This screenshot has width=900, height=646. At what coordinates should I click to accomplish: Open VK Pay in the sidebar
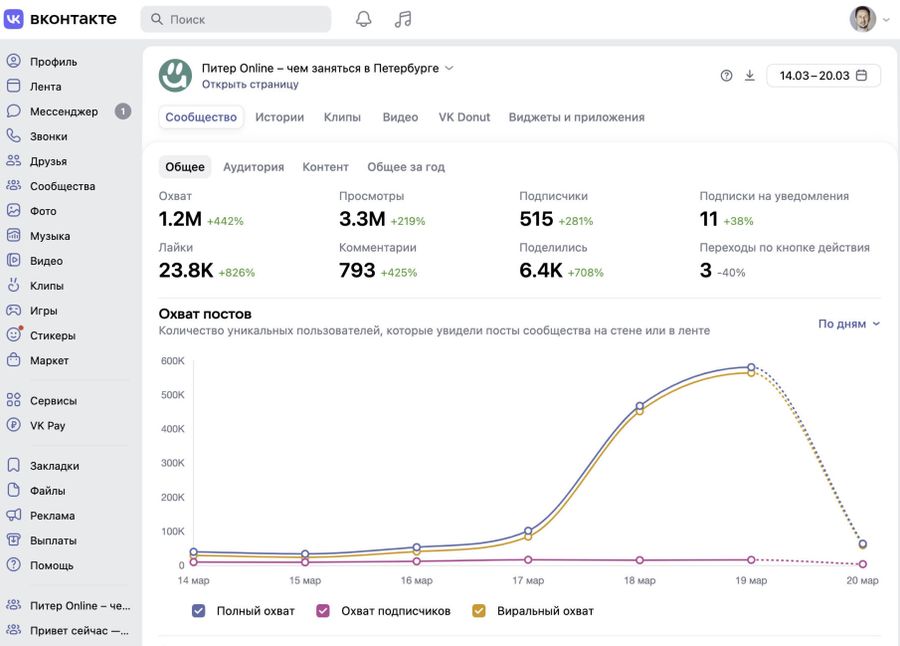click(x=47, y=426)
